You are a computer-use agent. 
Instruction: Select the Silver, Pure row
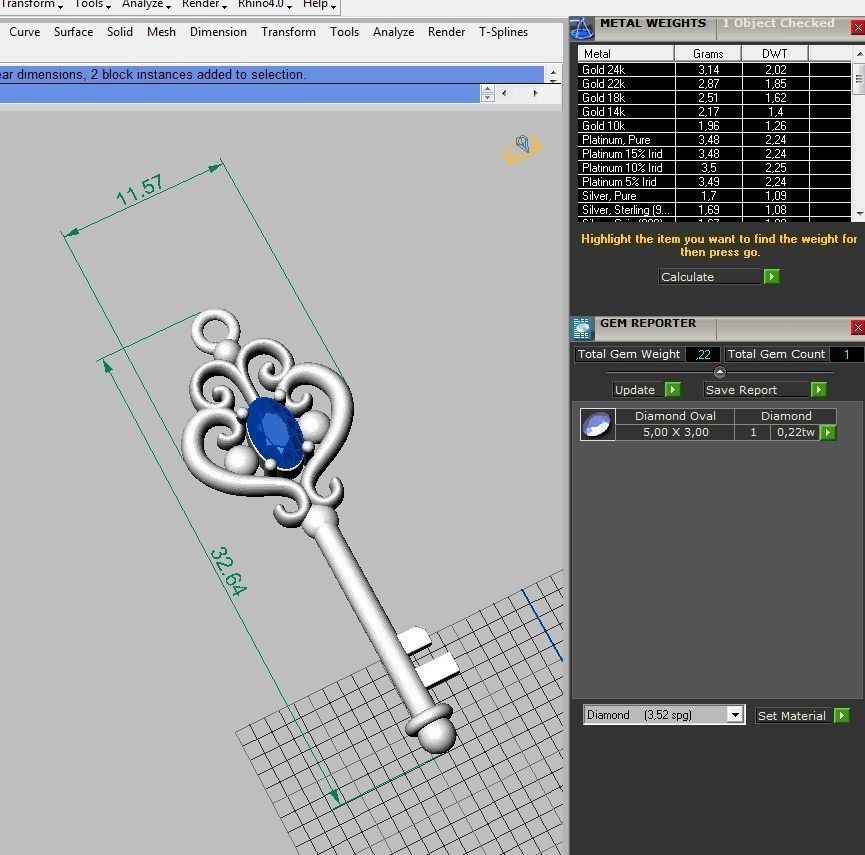click(x=714, y=196)
